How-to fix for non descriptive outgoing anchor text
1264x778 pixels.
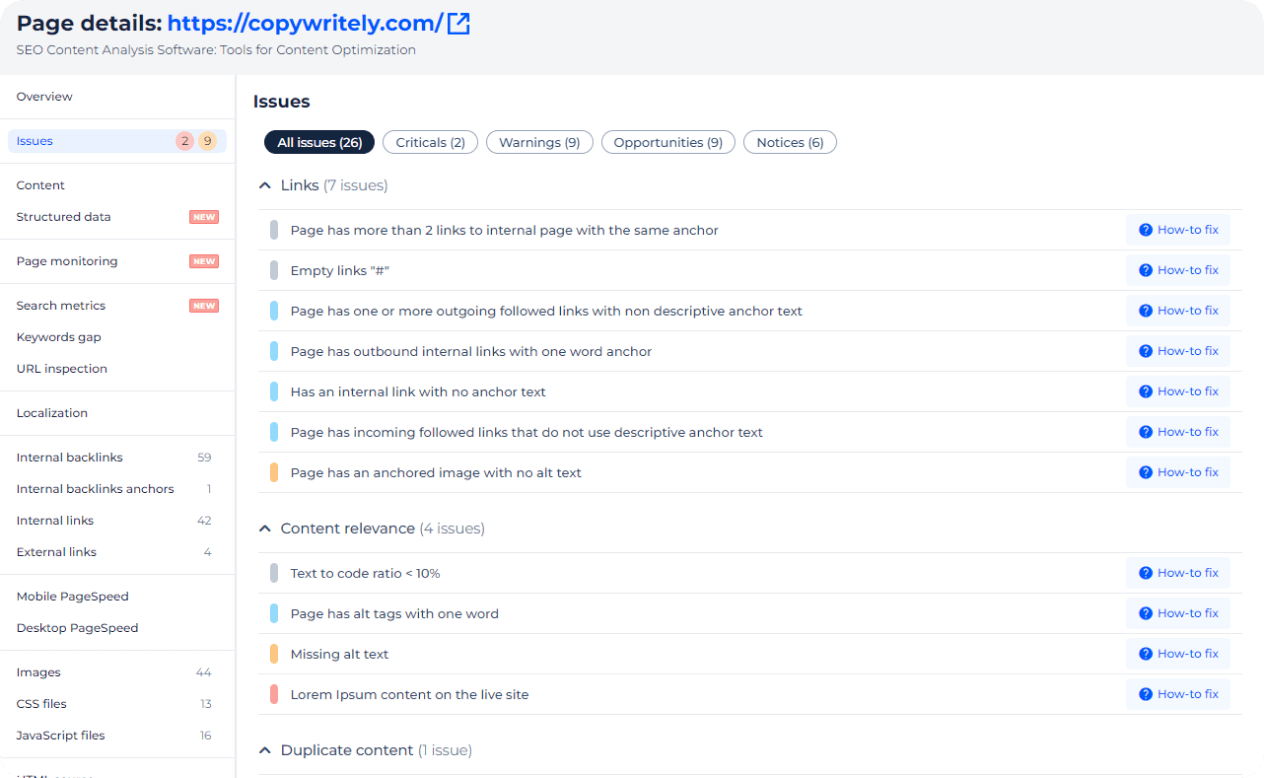click(x=1178, y=311)
